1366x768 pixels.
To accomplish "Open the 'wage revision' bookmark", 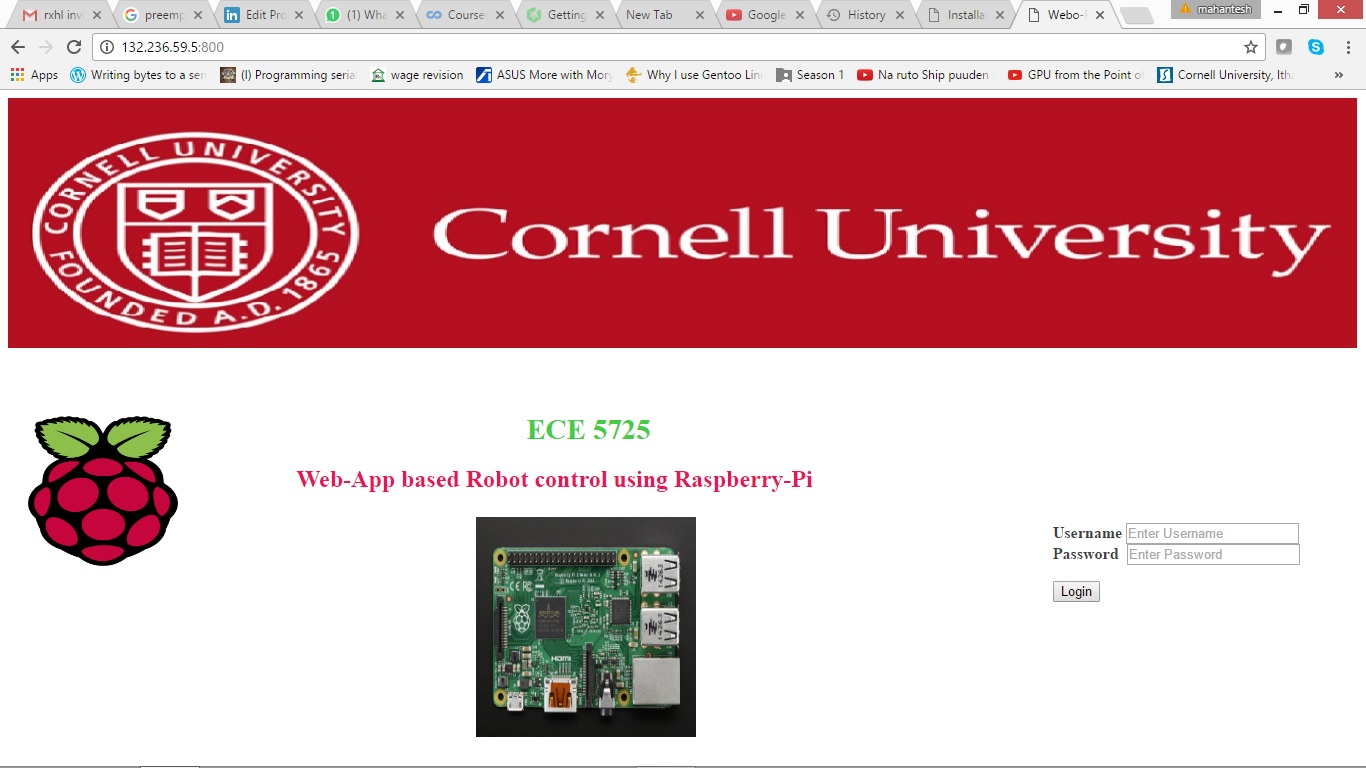I will click(x=417, y=75).
